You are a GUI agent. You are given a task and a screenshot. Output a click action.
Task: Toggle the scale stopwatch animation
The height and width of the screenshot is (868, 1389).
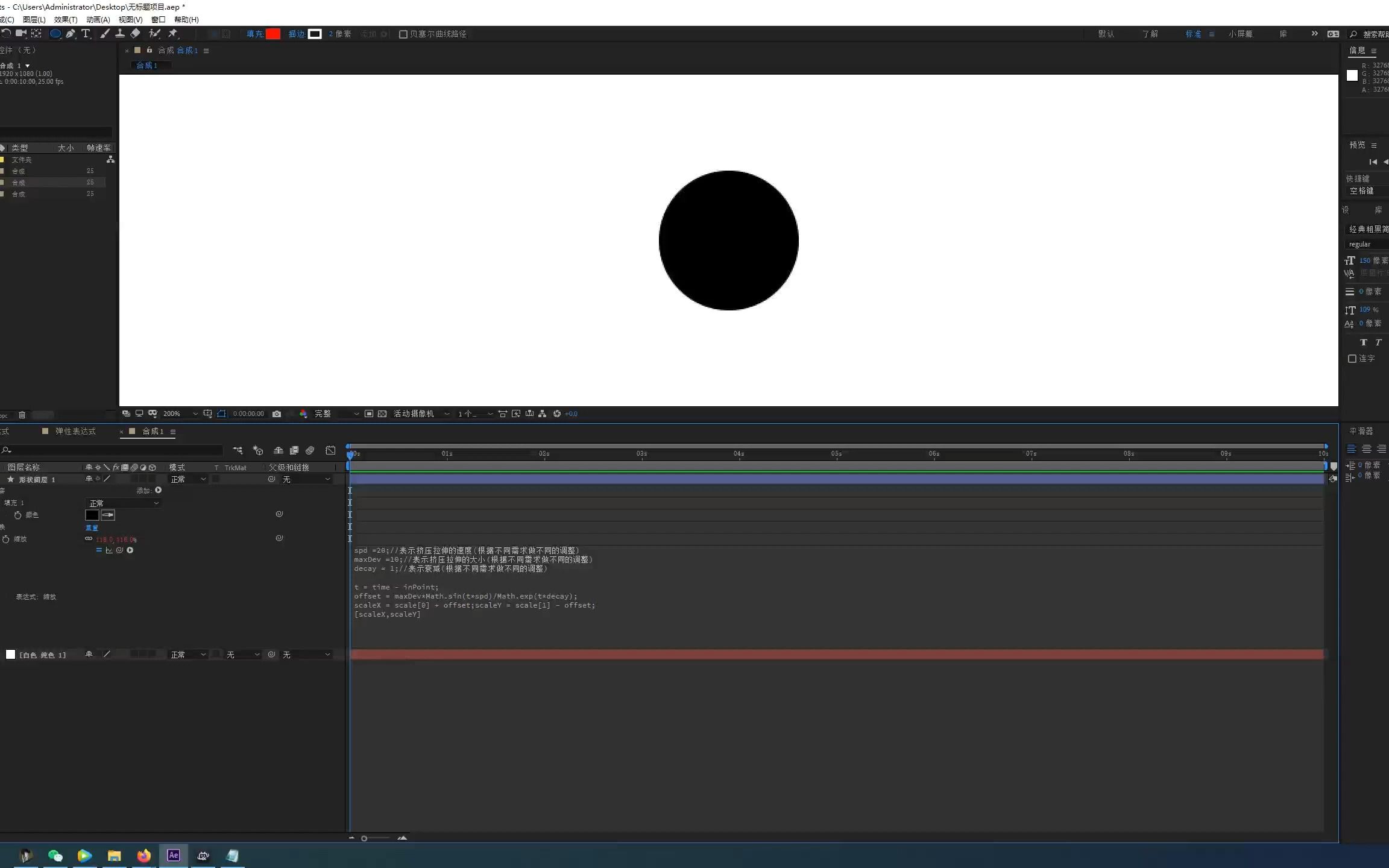6,539
